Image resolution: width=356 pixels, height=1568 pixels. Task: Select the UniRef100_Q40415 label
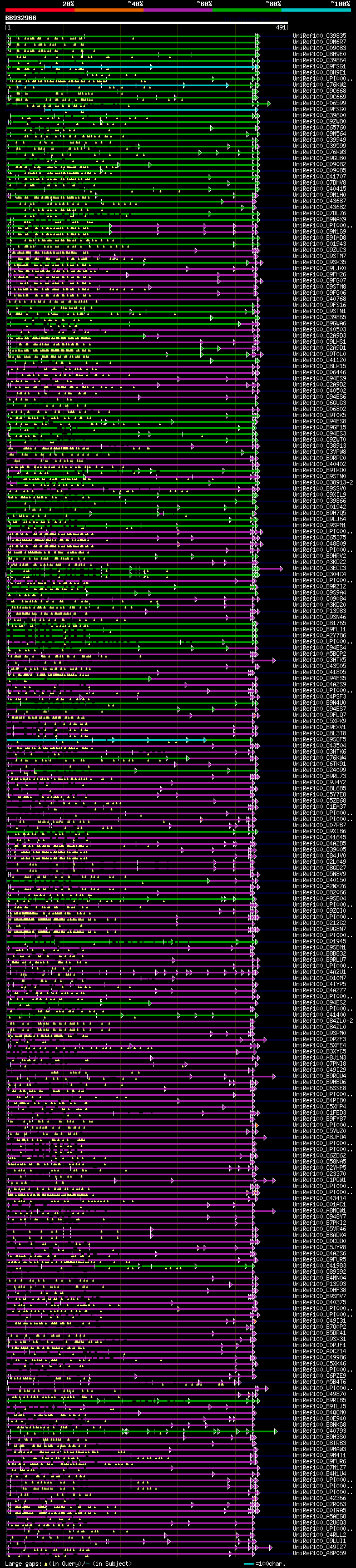[x=319, y=189]
